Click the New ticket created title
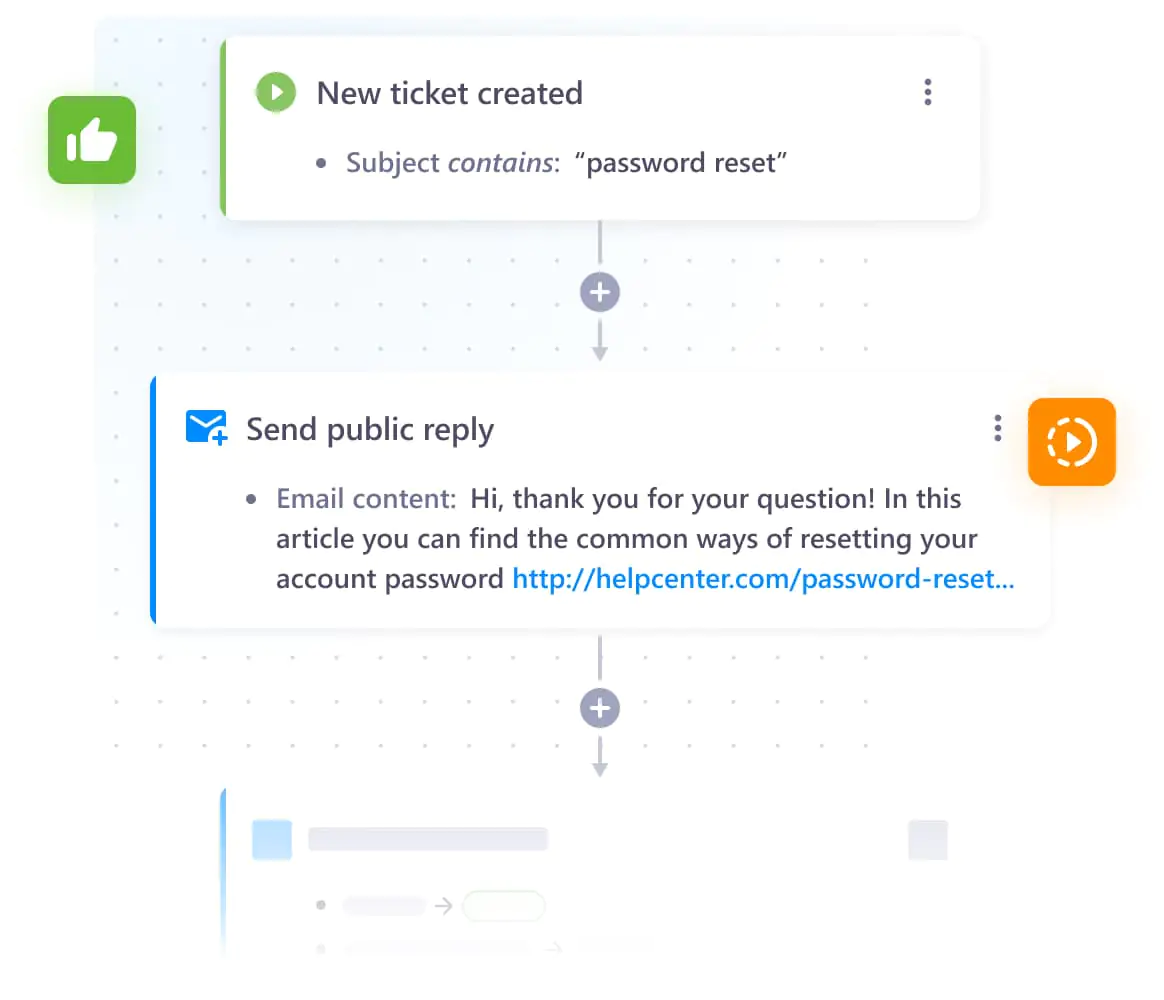1164x1000 pixels. 449,94
